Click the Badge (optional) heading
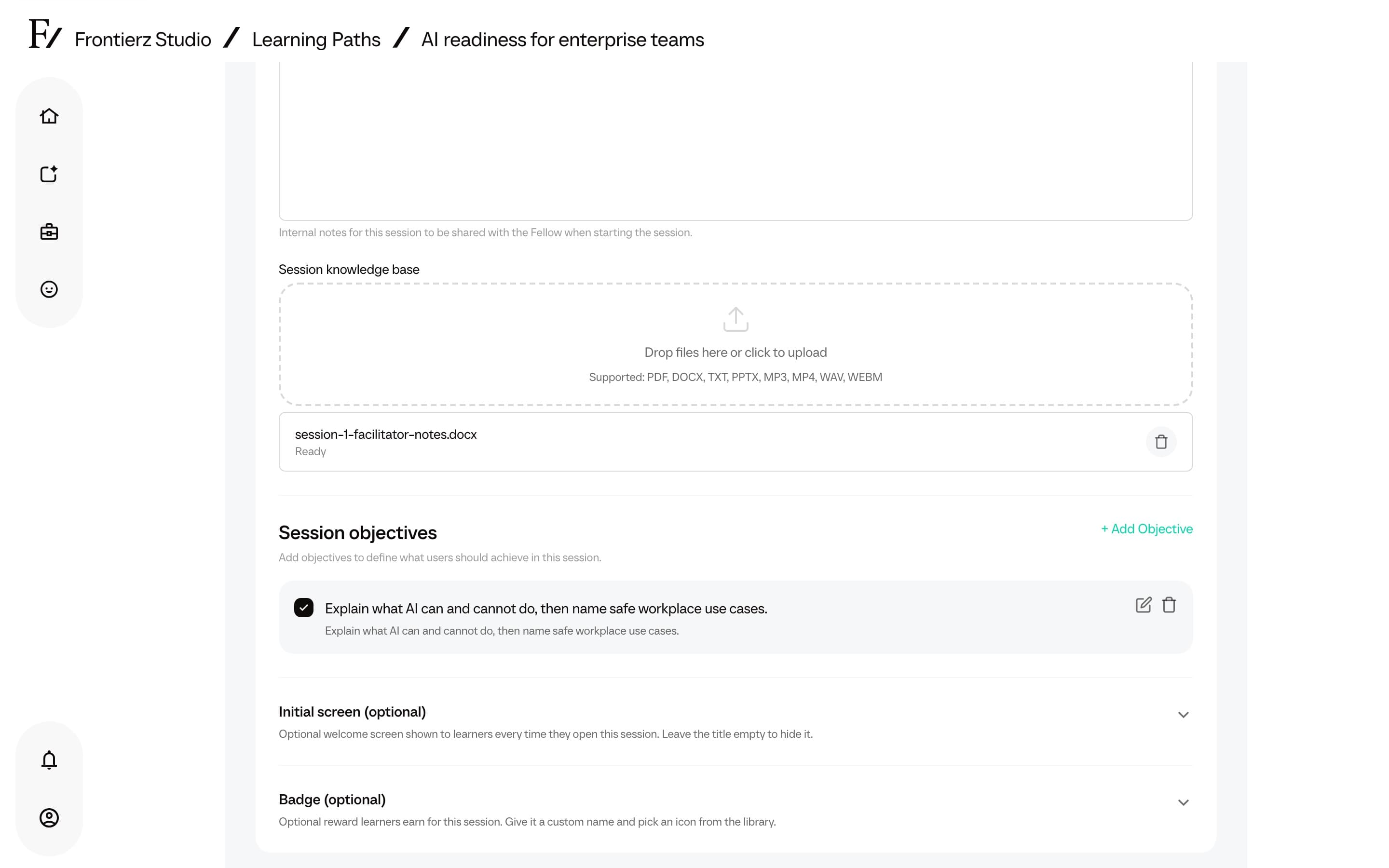This screenshot has width=1389, height=868. (332, 800)
